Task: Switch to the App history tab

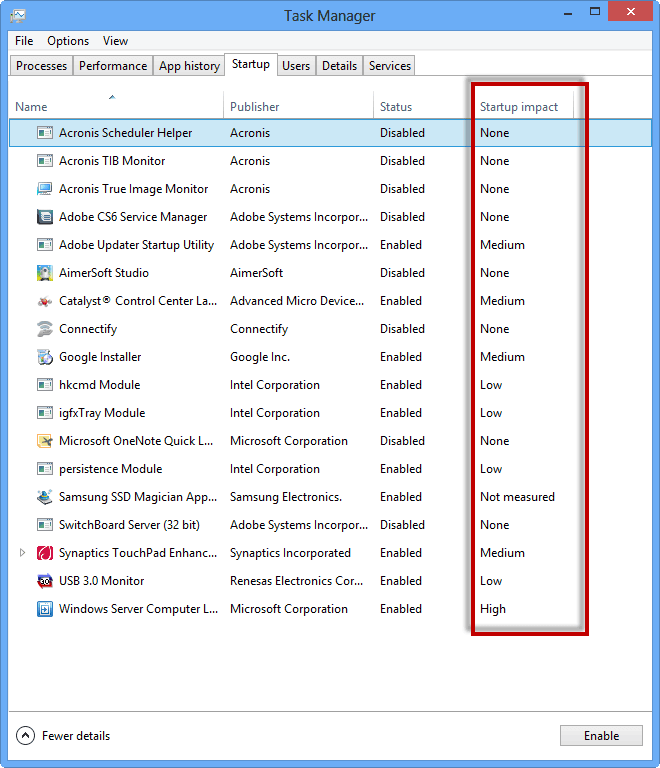Action: coord(189,66)
